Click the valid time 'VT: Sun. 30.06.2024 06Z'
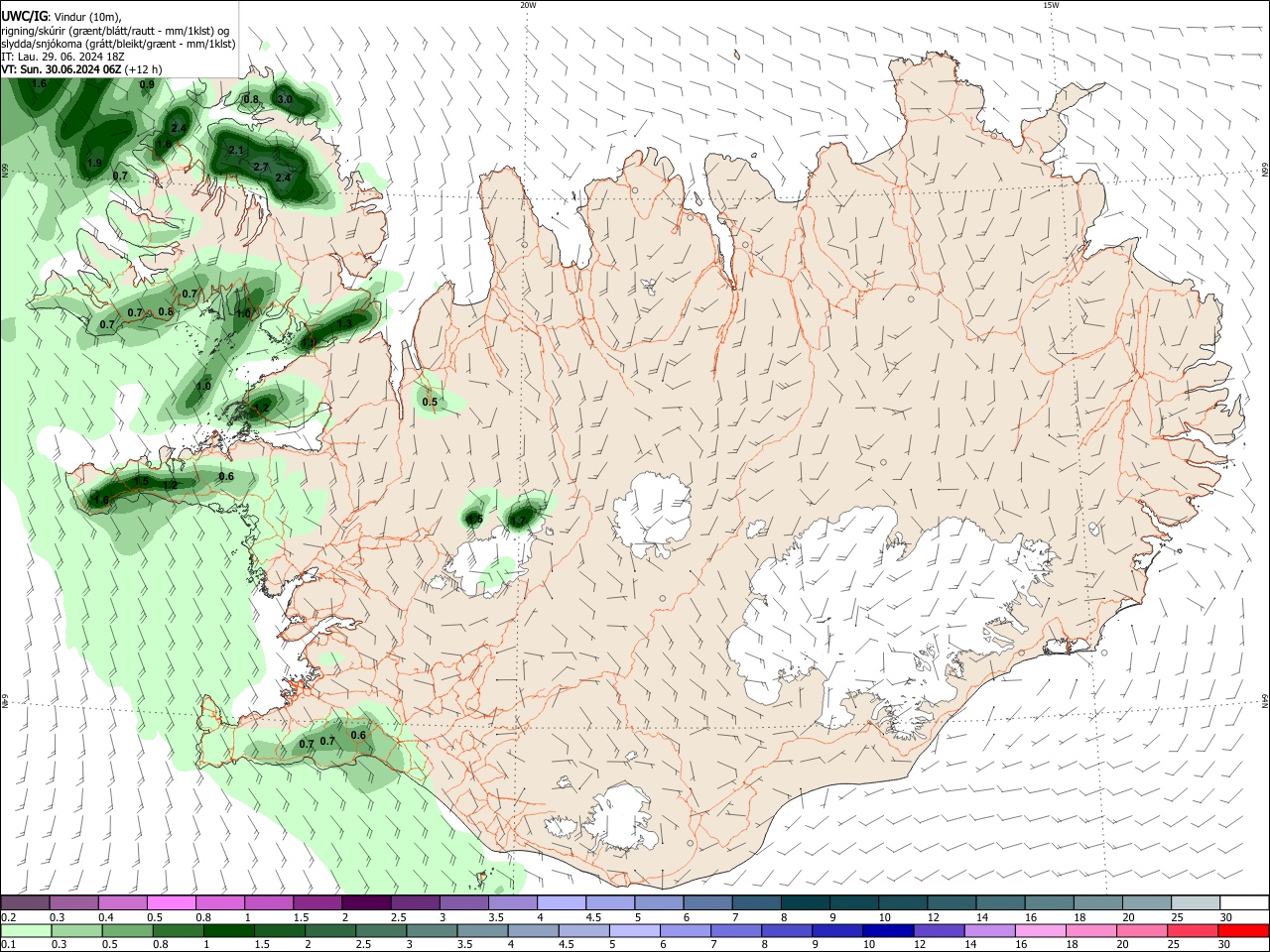This screenshot has height=952, width=1270. click(x=62, y=69)
